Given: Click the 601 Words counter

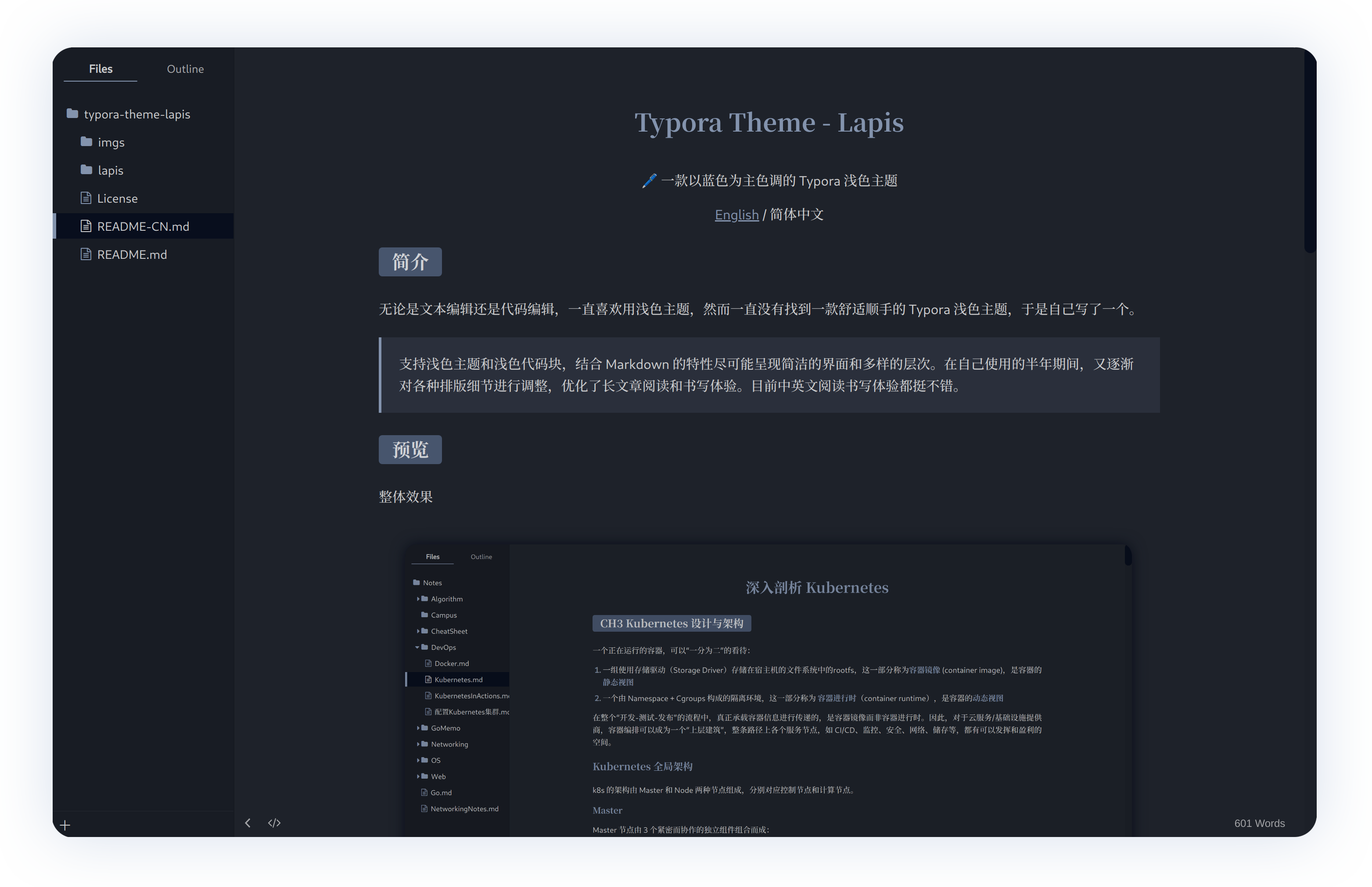Looking at the screenshot, I should pos(1259,823).
